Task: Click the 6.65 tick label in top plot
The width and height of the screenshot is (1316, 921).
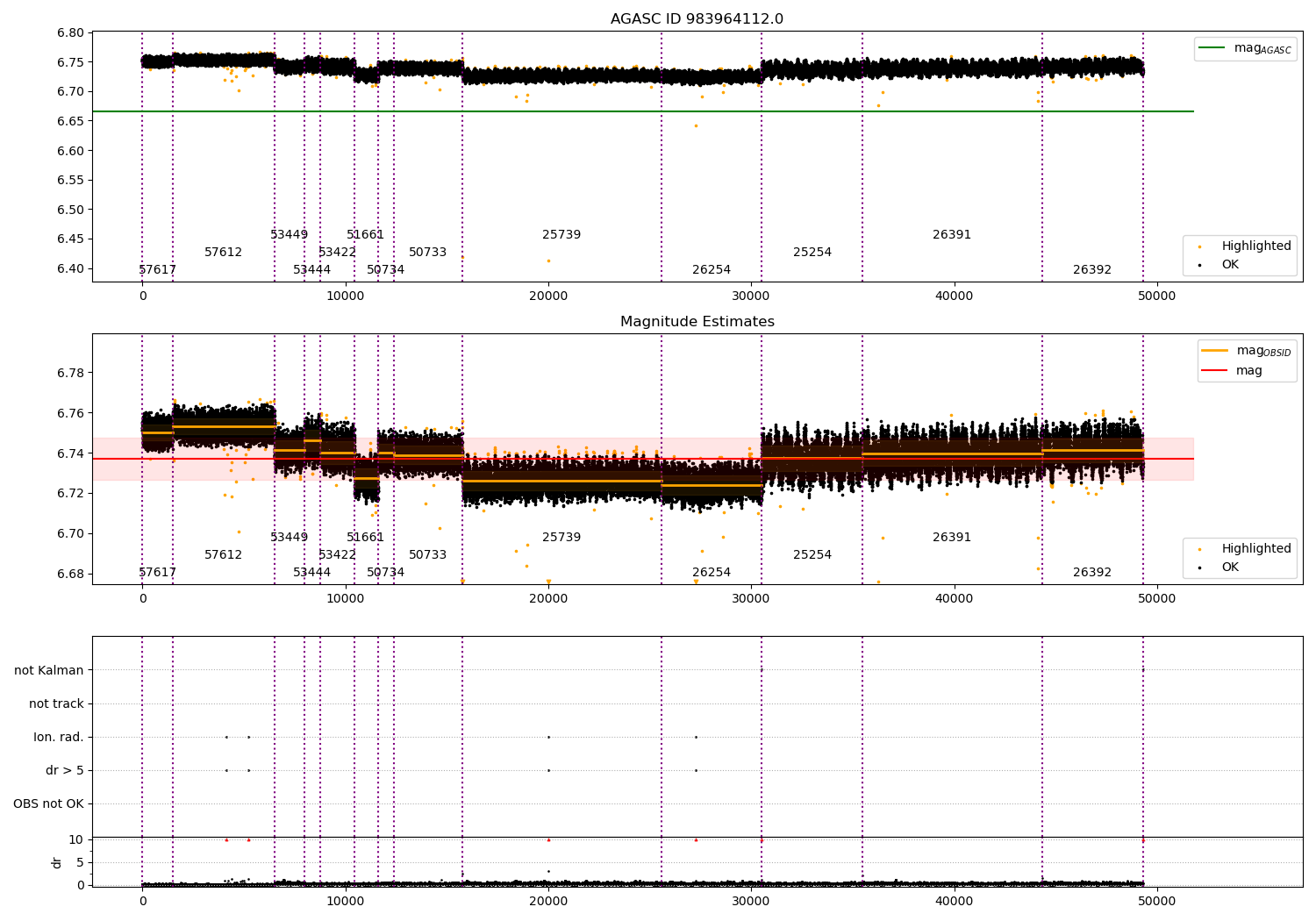Action: tap(71, 121)
